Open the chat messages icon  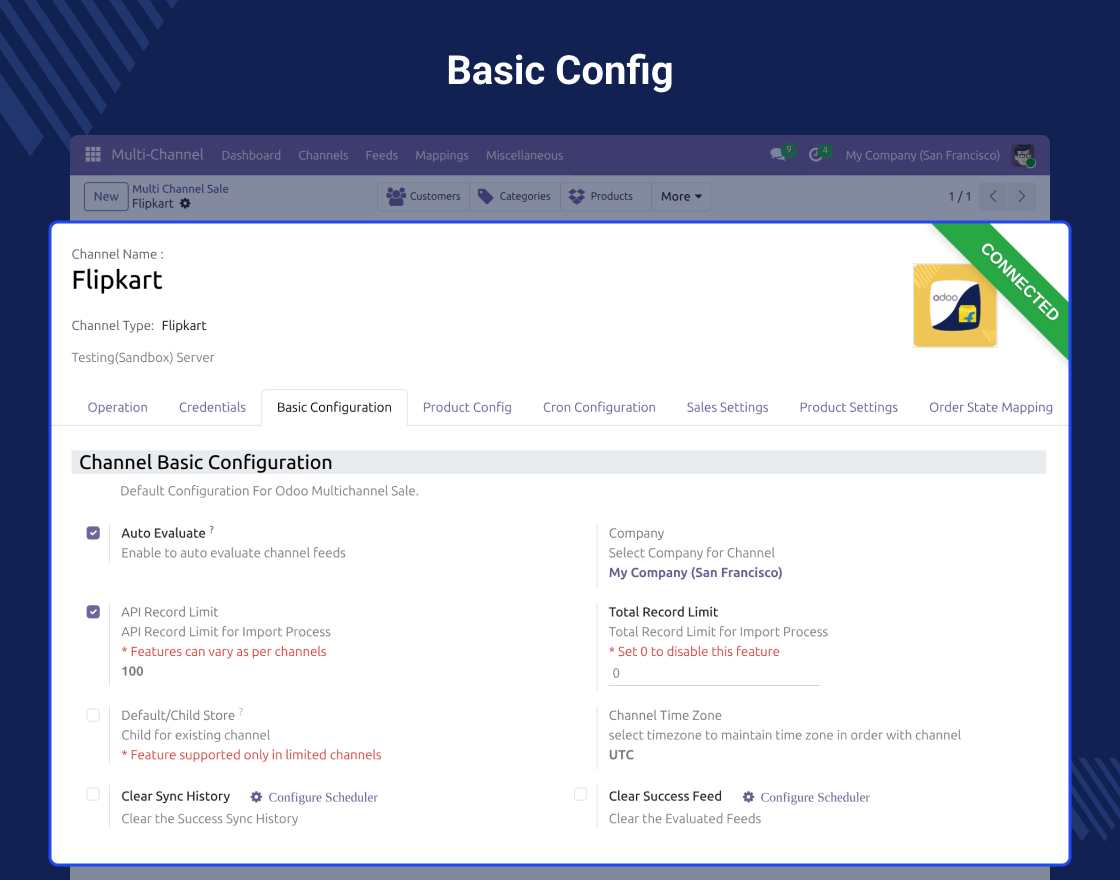pos(779,154)
